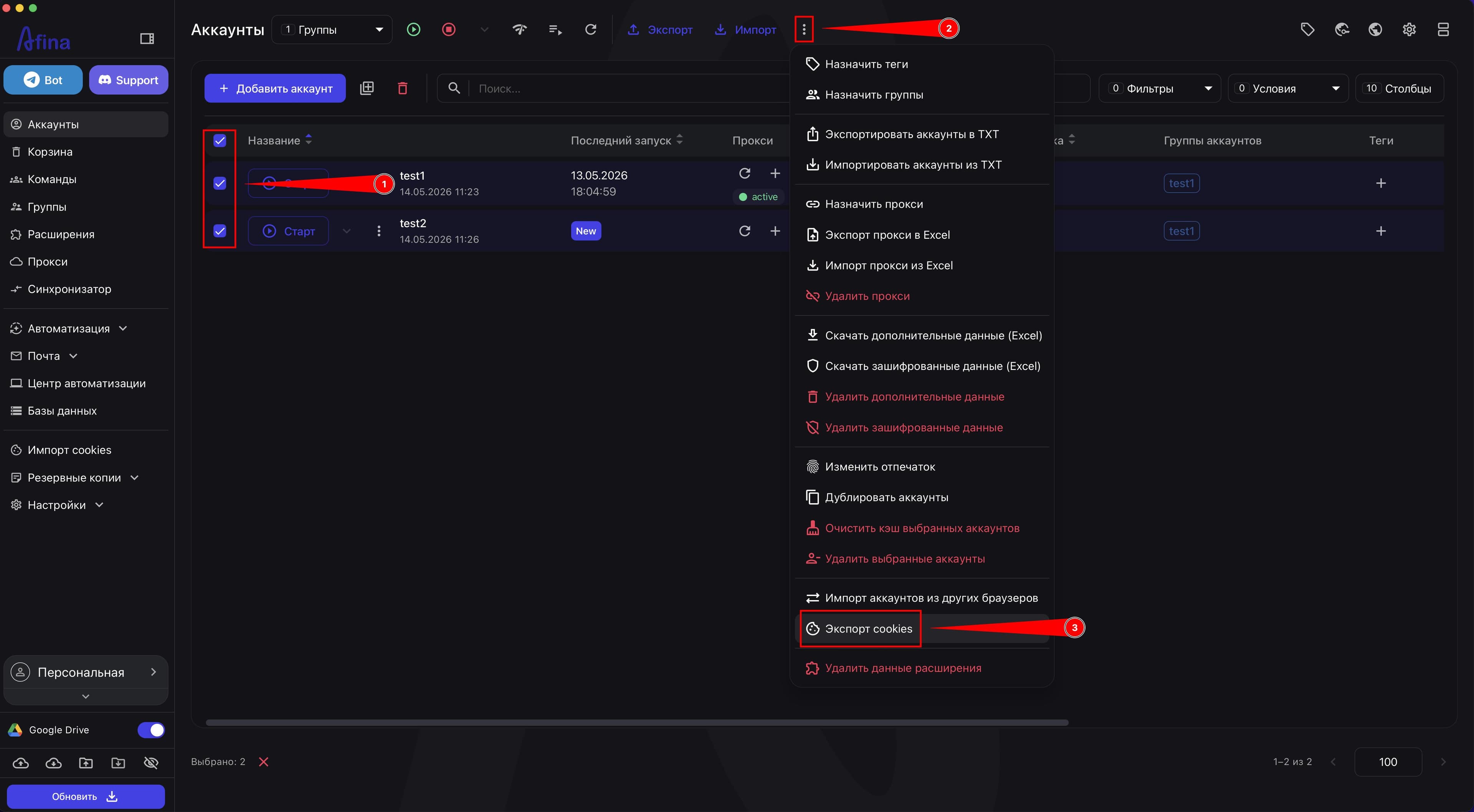Sort by Название column header
The width and height of the screenshot is (1474, 812).
click(280, 140)
